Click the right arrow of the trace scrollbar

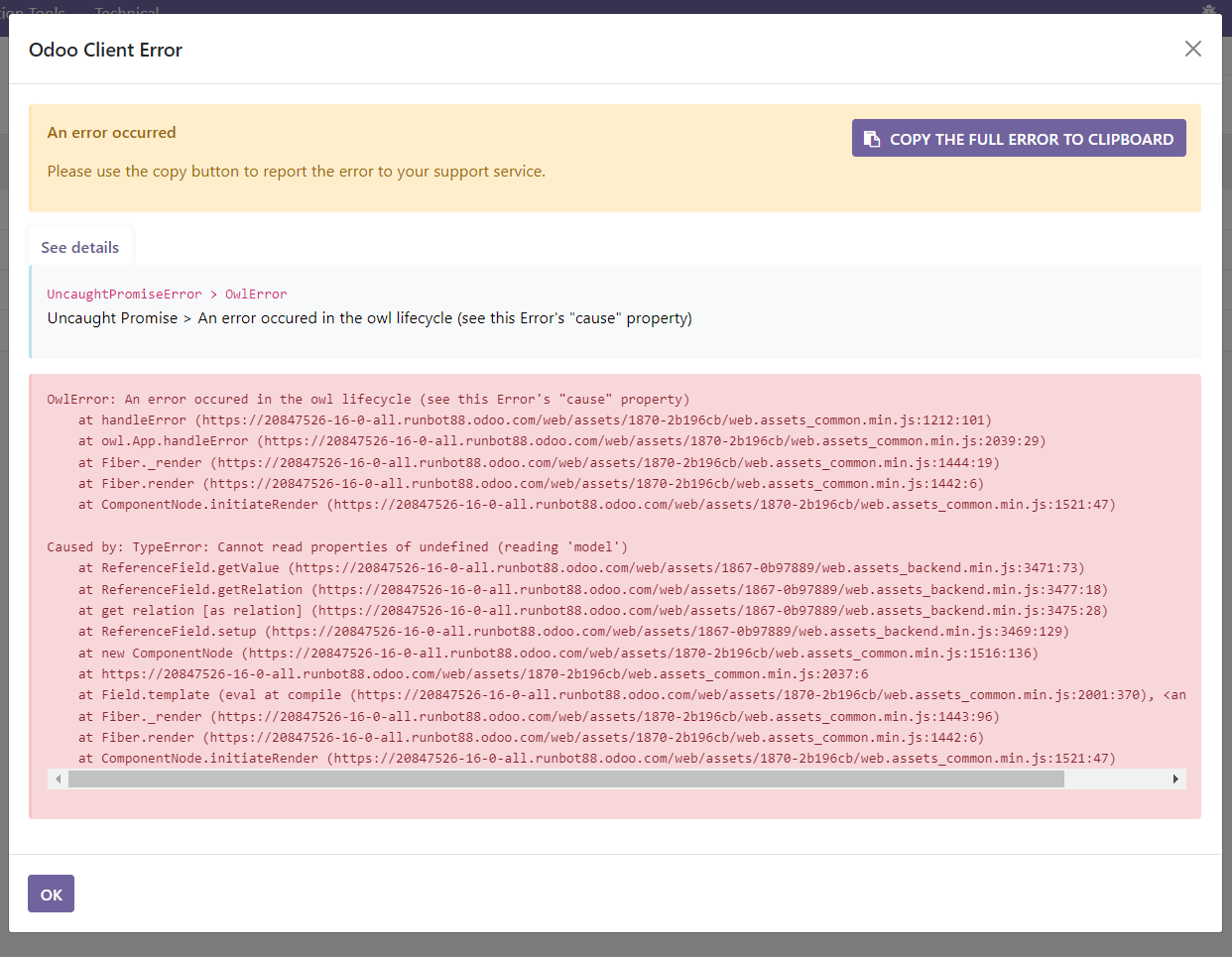tap(1174, 778)
